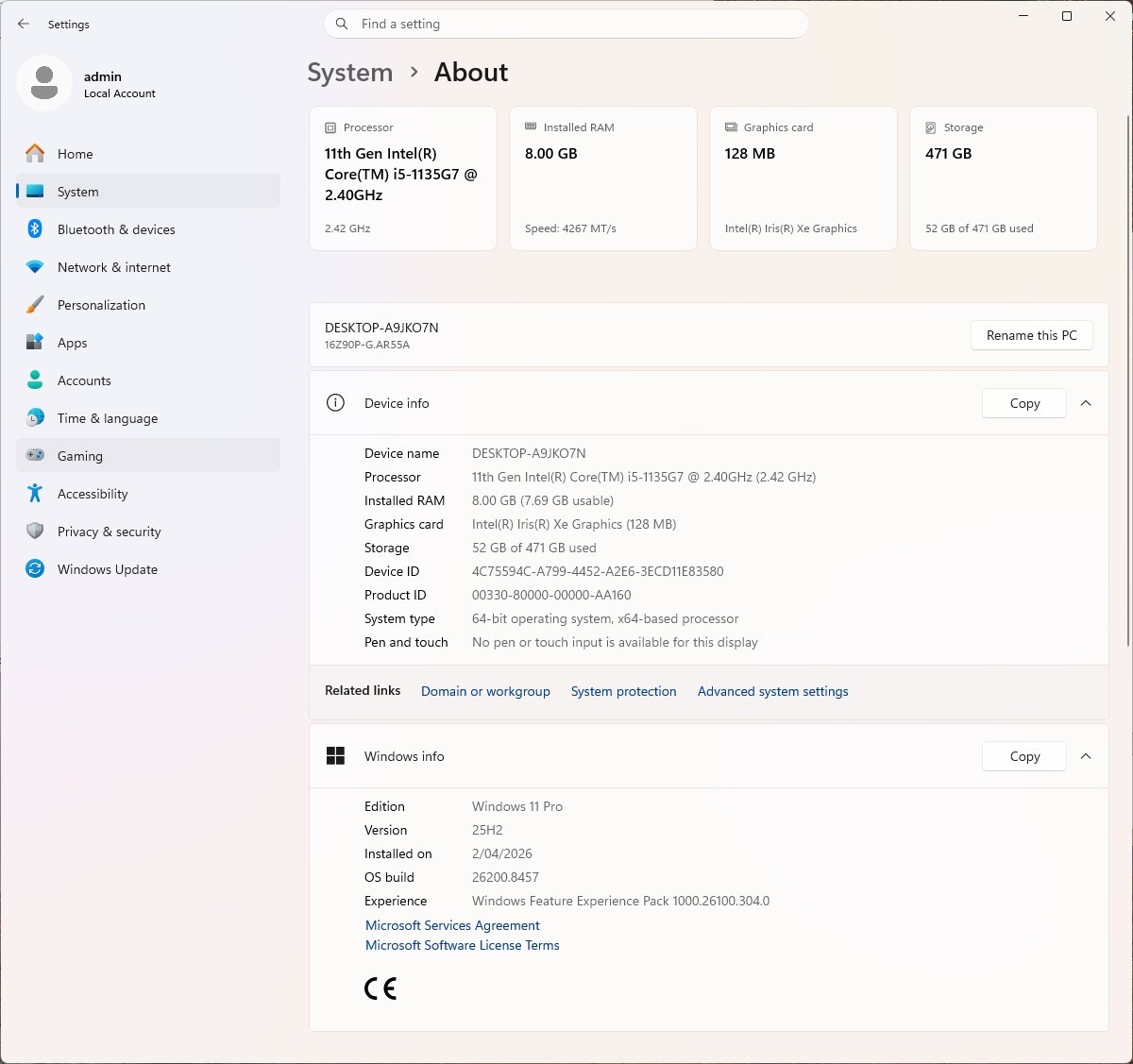Go to Privacy & security settings
Viewport: 1133px width, 1064px height.
[x=148, y=531]
